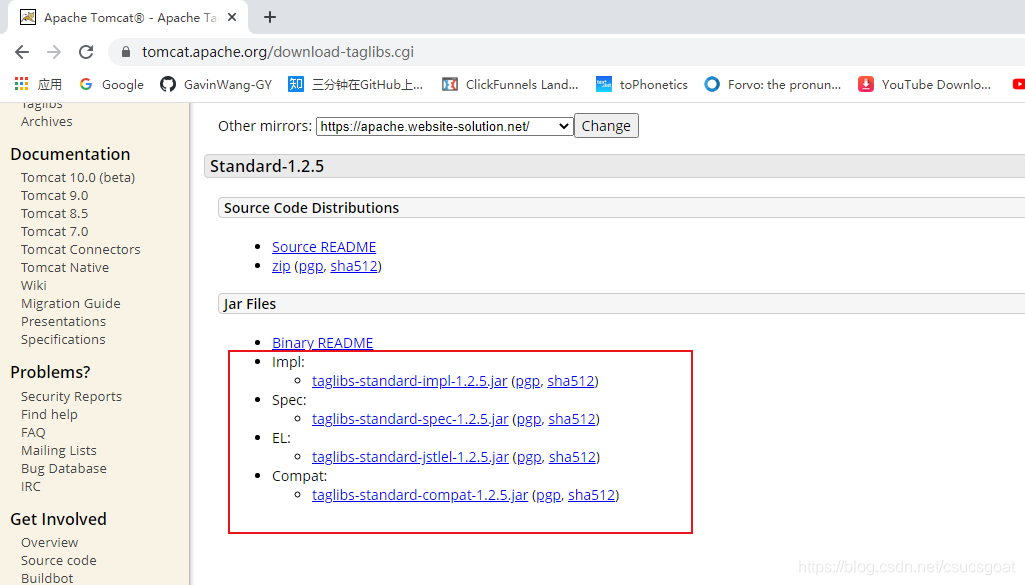The height and width of the screenshot is (585, 1025).
Task: Open Tomcat Native documentation
Action: pos(65,267)
